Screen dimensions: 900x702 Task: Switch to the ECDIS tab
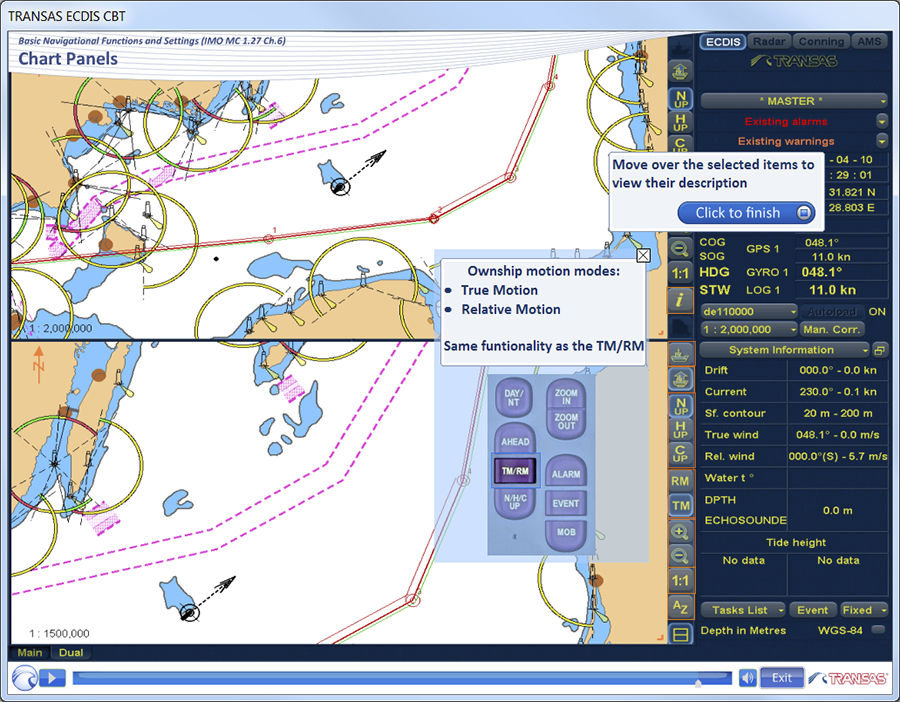click(x=723, y=42)
